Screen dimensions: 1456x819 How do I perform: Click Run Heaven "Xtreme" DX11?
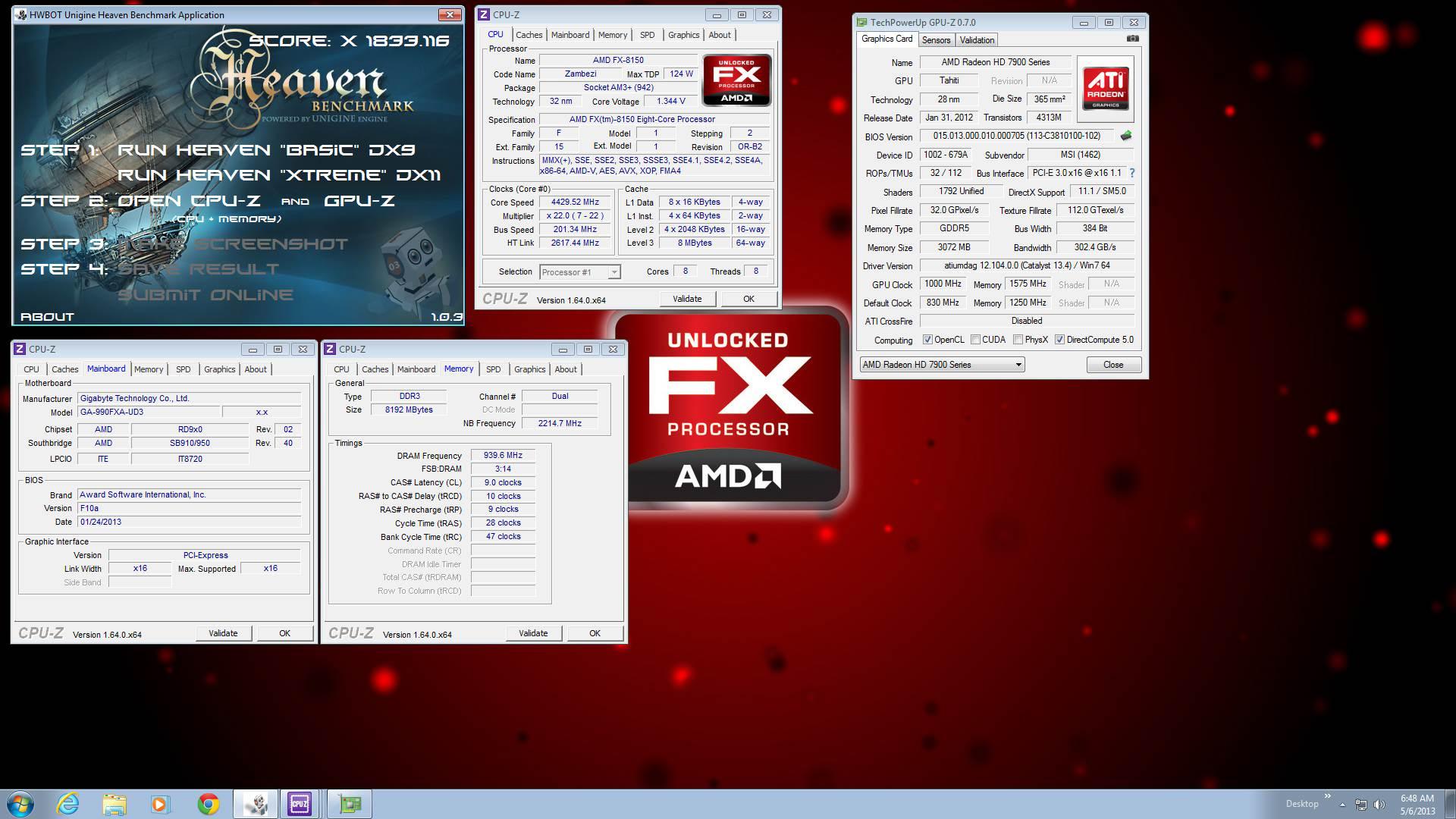click(279, 175)
